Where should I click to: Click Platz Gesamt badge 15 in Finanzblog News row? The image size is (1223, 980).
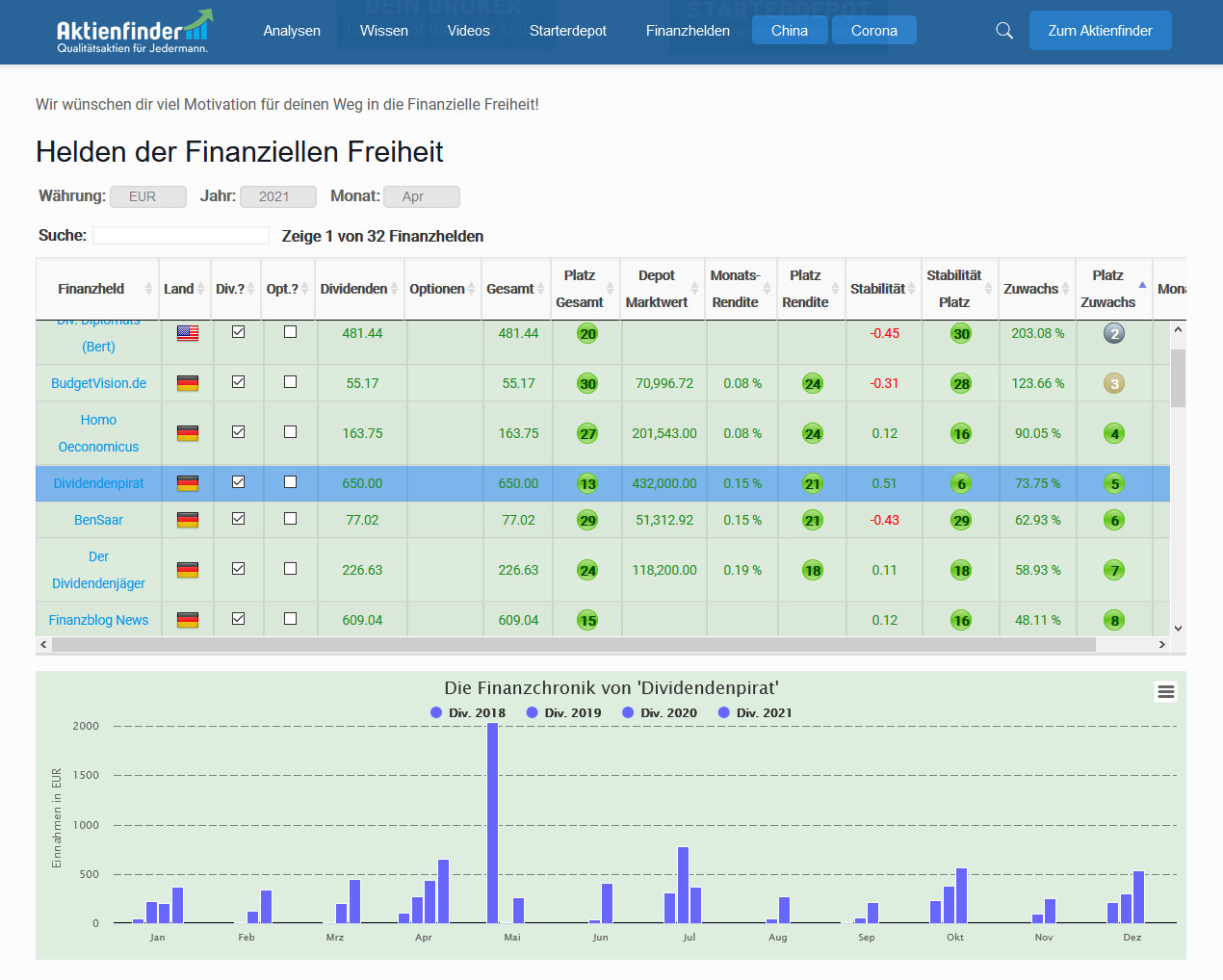click(587, 620)
